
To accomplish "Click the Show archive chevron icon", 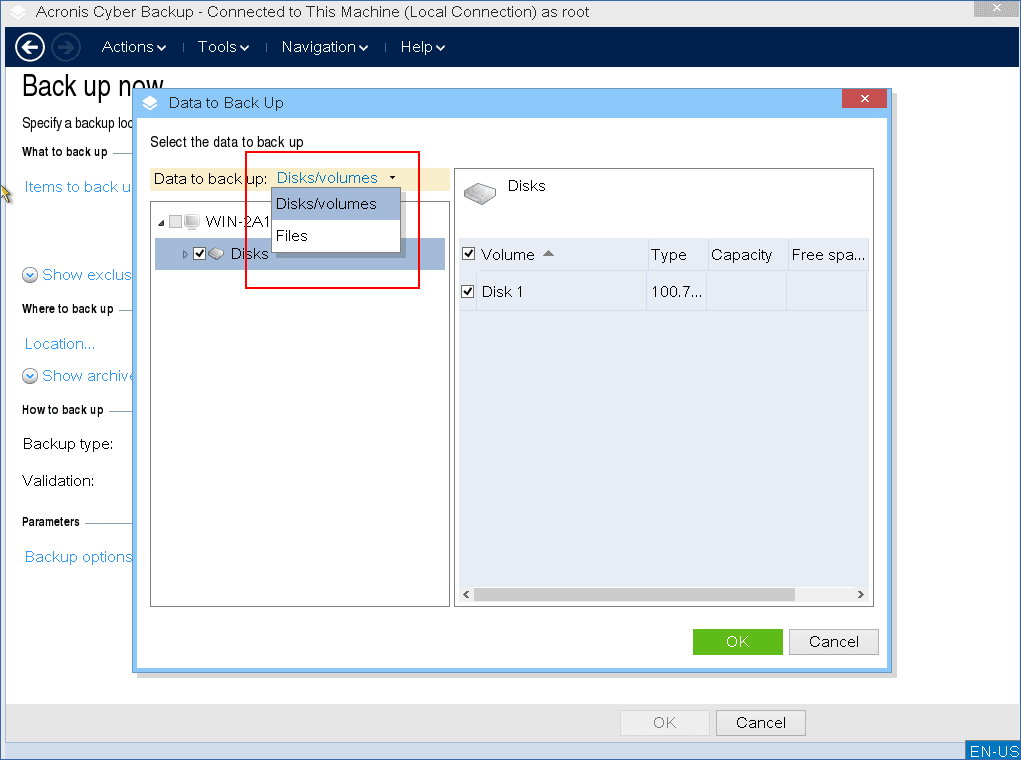I will (30, 376).
